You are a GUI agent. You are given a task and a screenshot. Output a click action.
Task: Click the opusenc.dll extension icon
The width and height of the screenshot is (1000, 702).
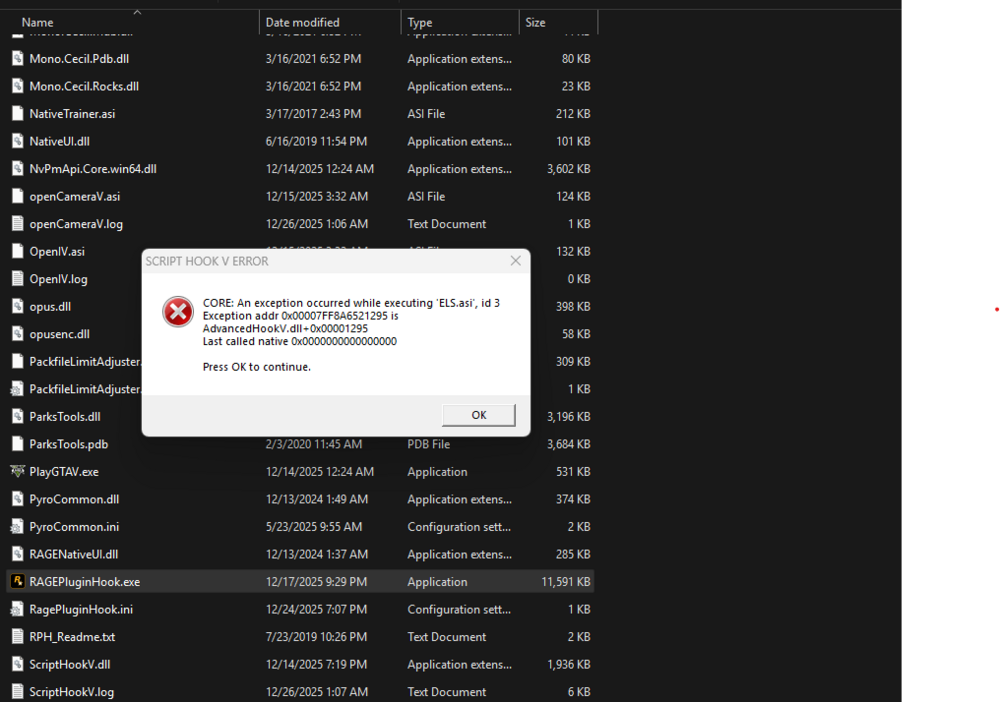pos(17,333)
